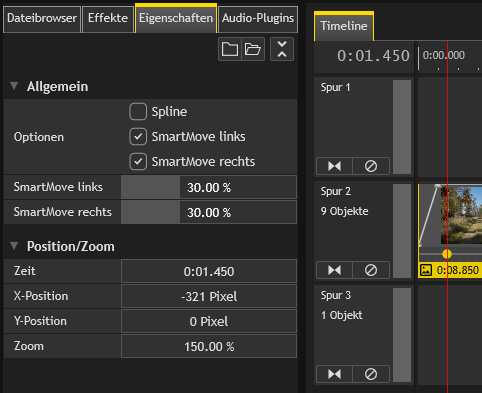Screen dimensions: 482x393
Task: Click the Spur 2 mirror/transition icon
Action: tap(334, 270)
